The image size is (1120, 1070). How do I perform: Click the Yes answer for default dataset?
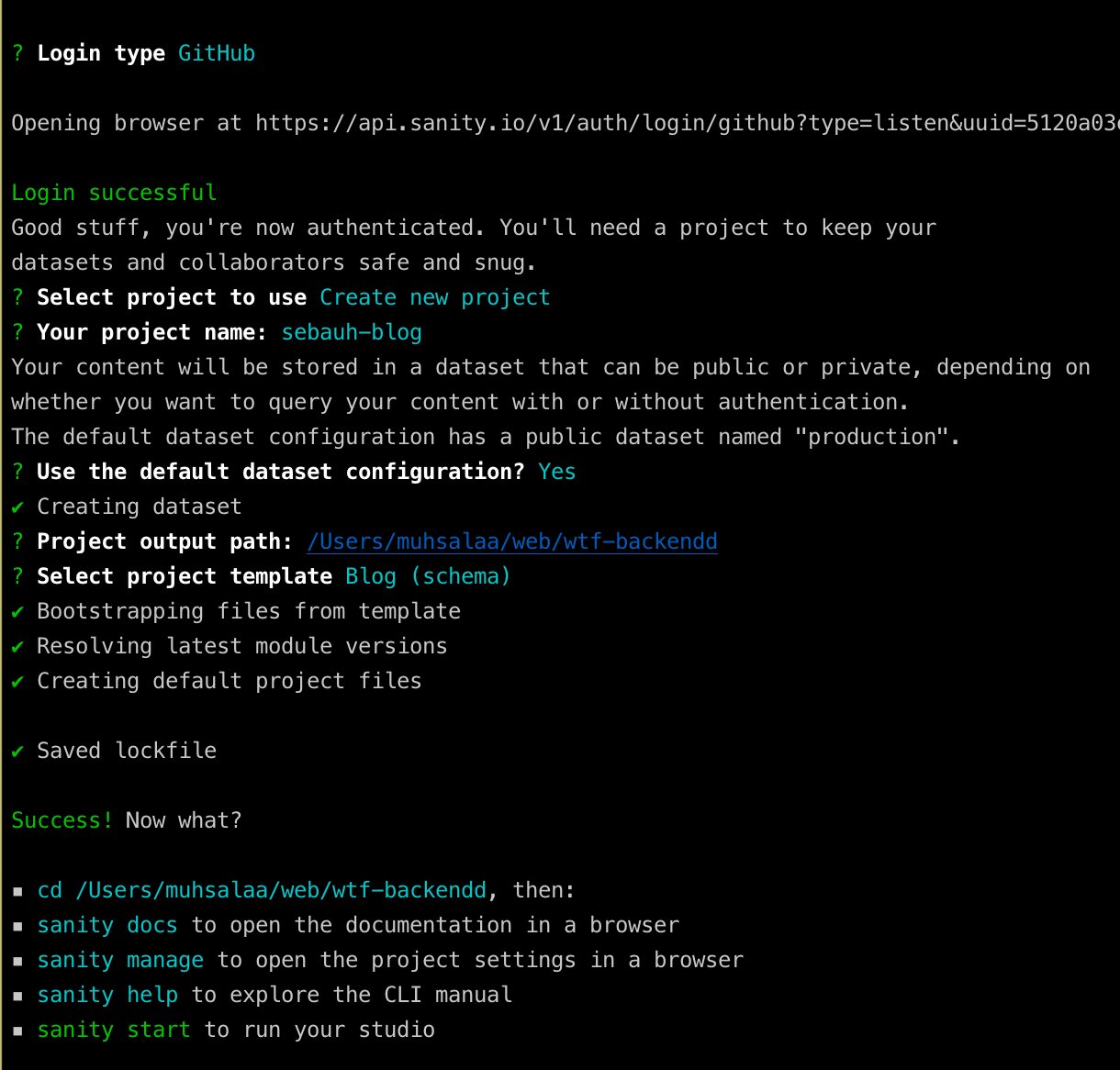pos(556,472)
